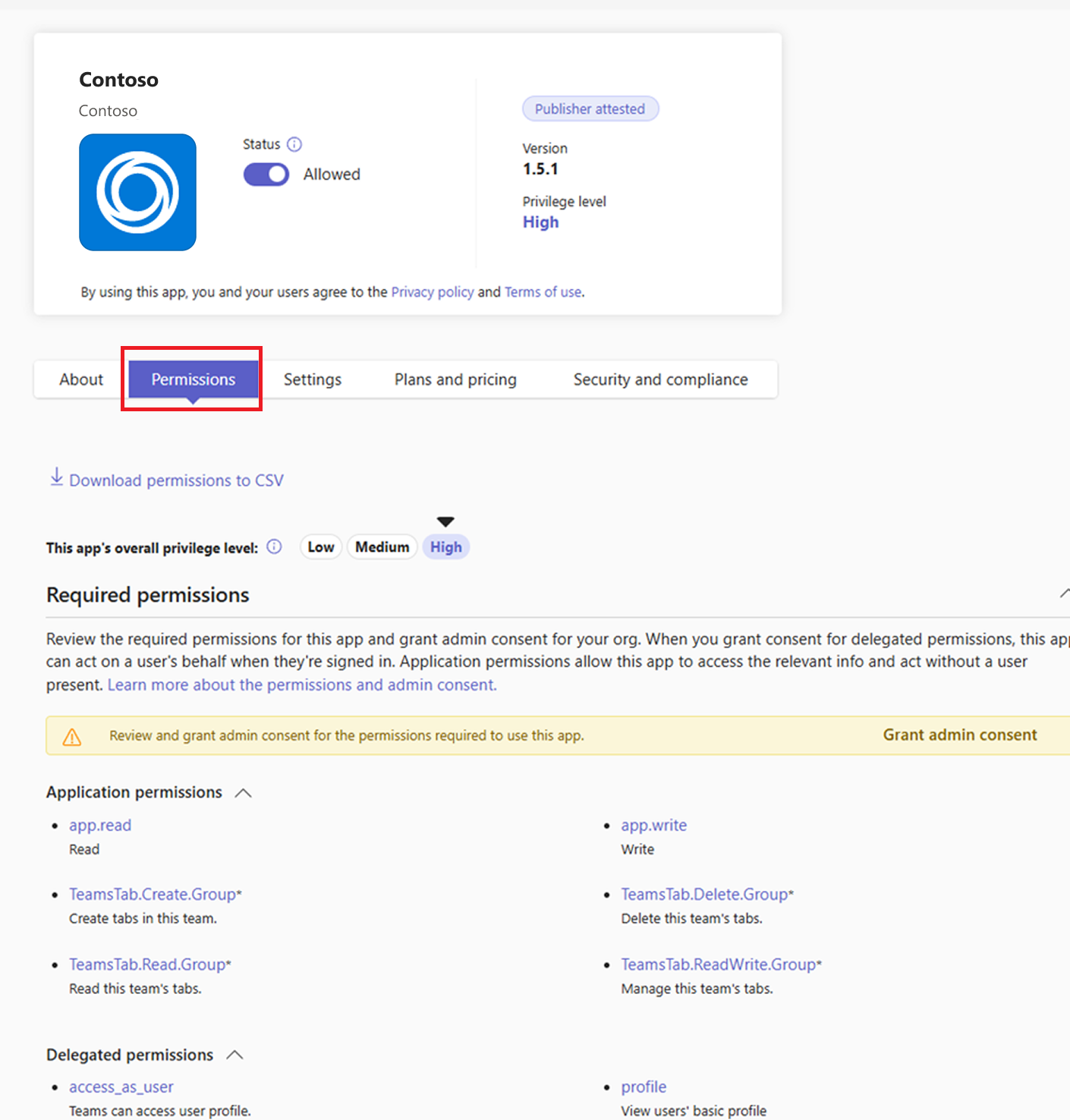Select the Medium privilege level pill

coord(382,546)
